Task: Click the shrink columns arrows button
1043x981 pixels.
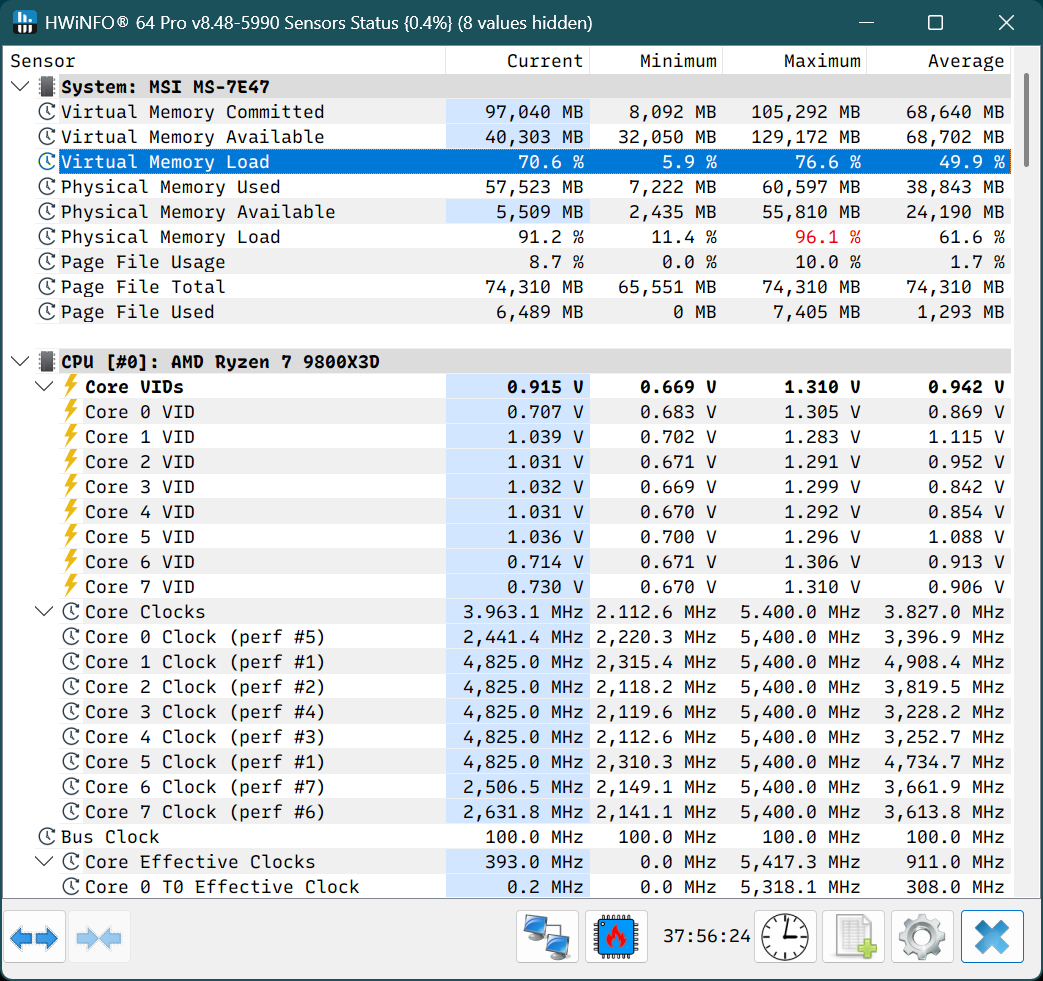Action: [98, 937]
